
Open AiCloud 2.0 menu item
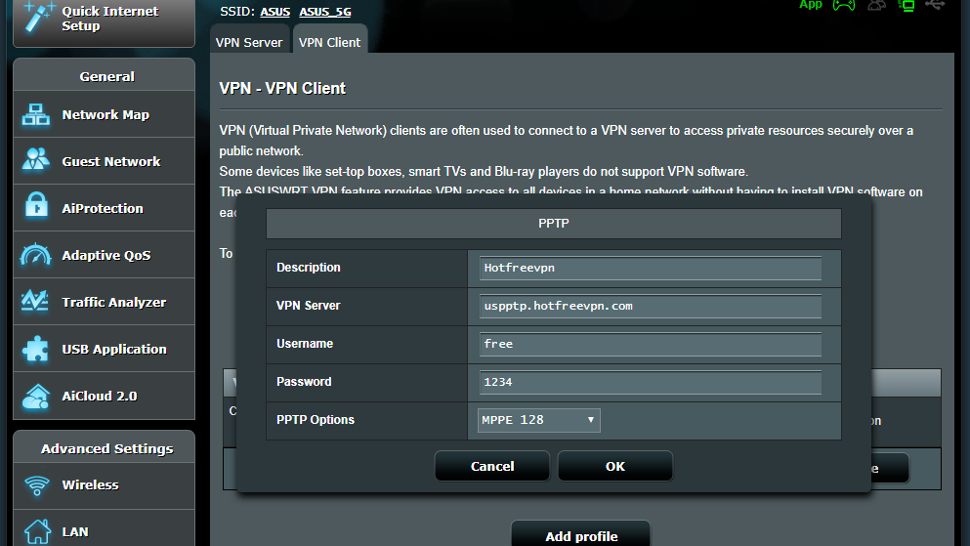[104, 396]
